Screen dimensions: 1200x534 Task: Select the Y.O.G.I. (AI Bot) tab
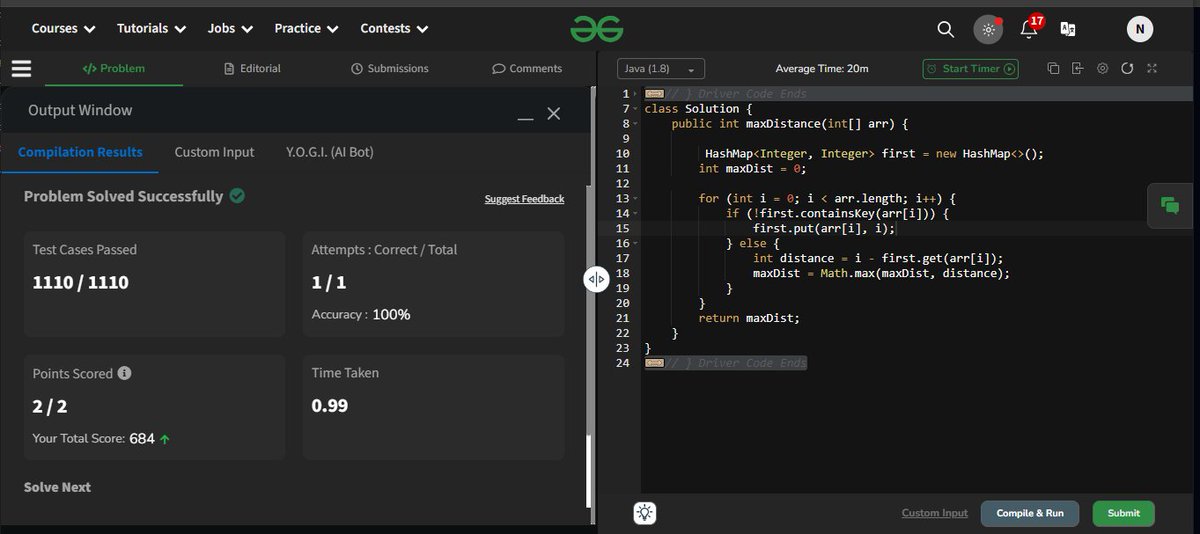[329, 152]
